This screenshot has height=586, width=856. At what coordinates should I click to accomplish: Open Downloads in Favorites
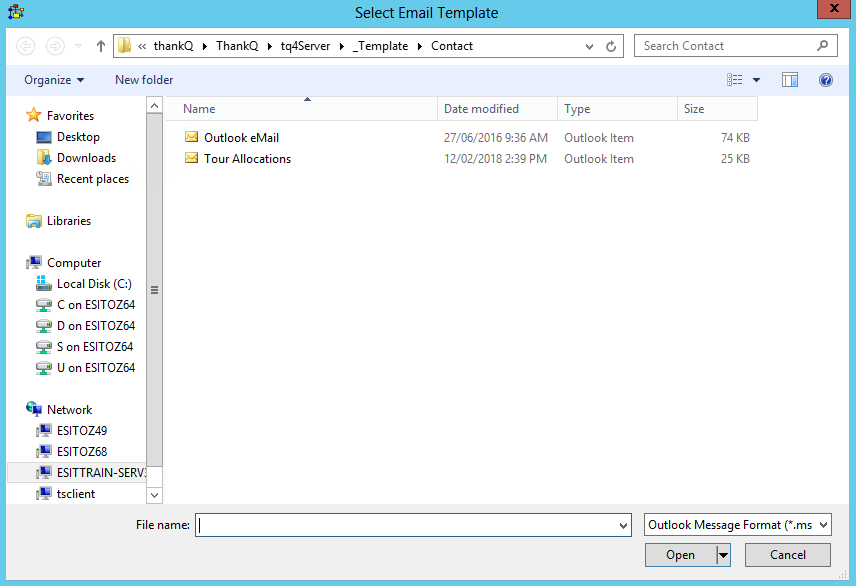(86, 158)
